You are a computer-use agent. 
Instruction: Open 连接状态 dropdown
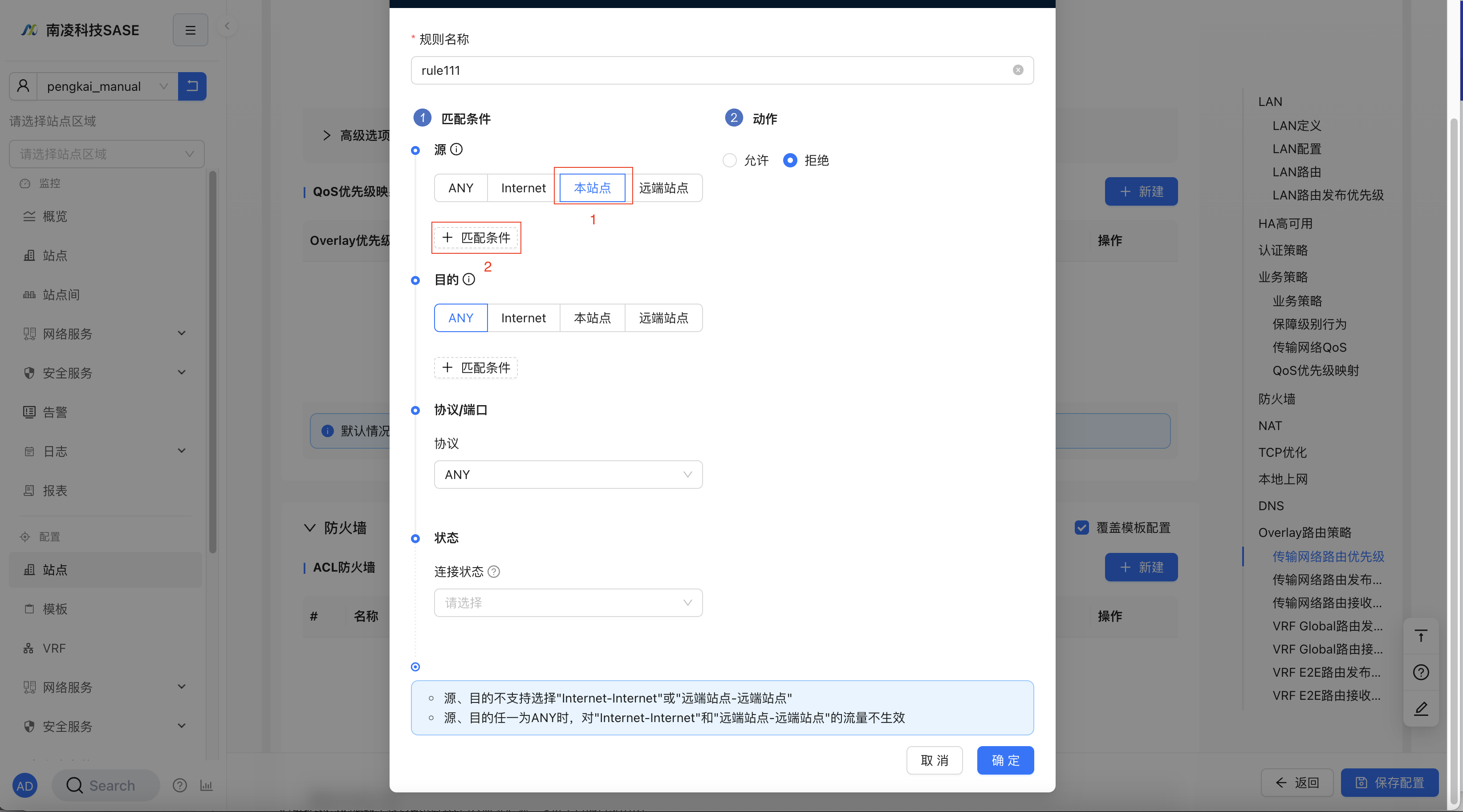click(x=568, y=603)
